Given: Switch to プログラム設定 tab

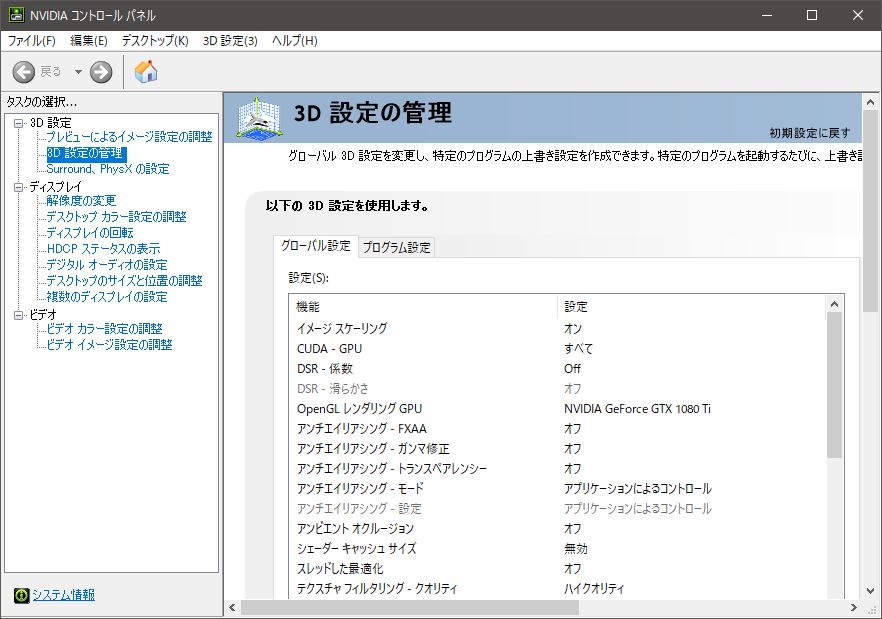Looking at the screenshot, I should [396, 247].
